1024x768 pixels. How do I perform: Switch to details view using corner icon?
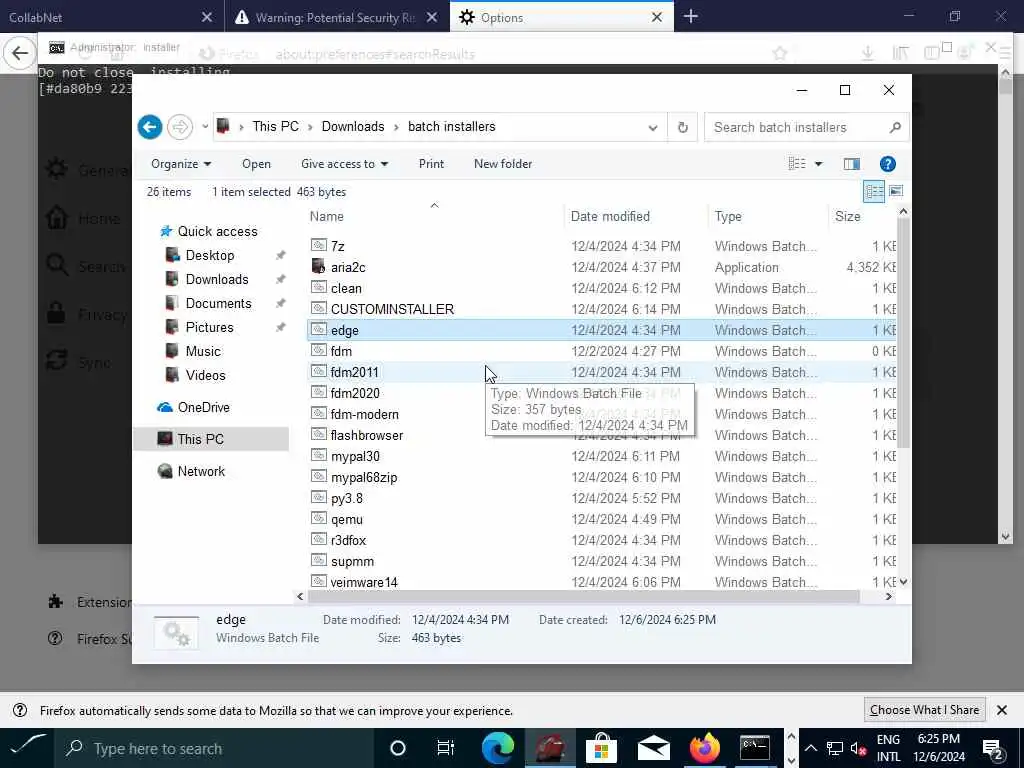(x=874, y=191)
